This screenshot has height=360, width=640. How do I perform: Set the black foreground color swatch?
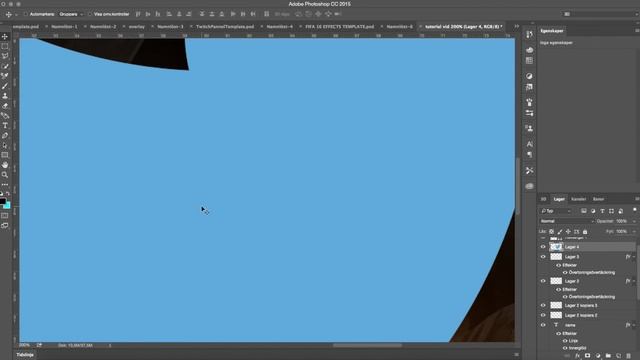(x=2, y=201)
